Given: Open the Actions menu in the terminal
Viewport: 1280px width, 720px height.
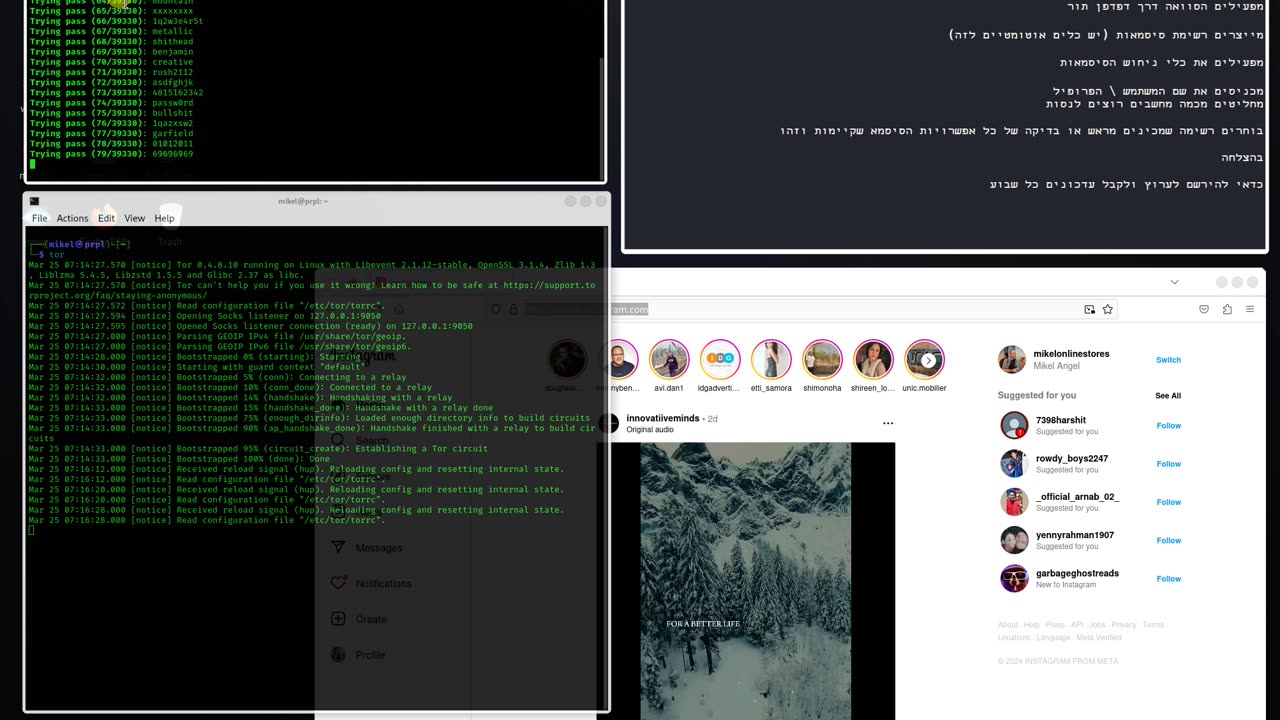Looking at the screenshot, I should (x=72, y=218).
